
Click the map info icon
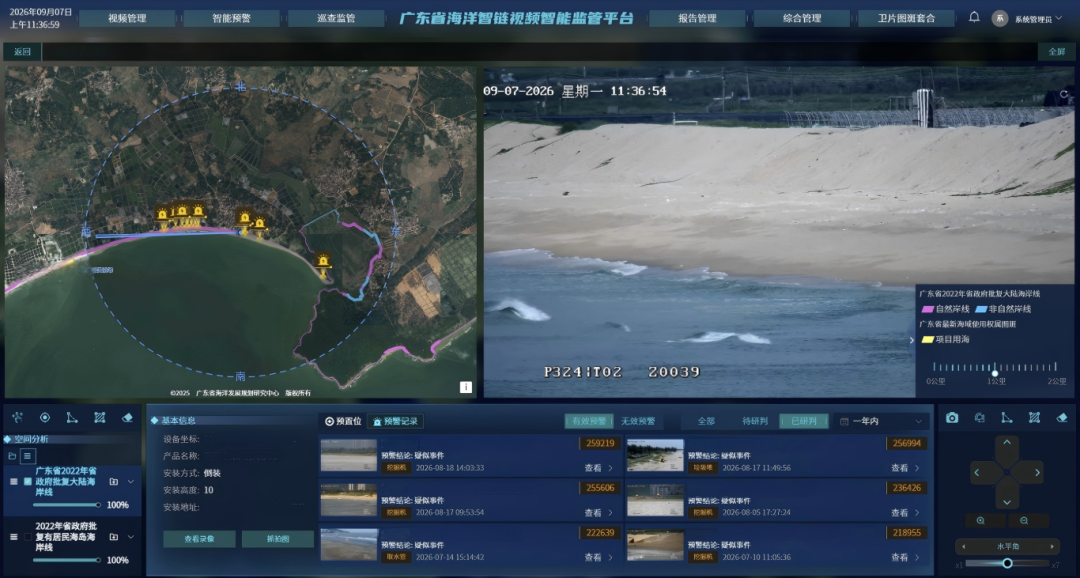pos(466,387)
